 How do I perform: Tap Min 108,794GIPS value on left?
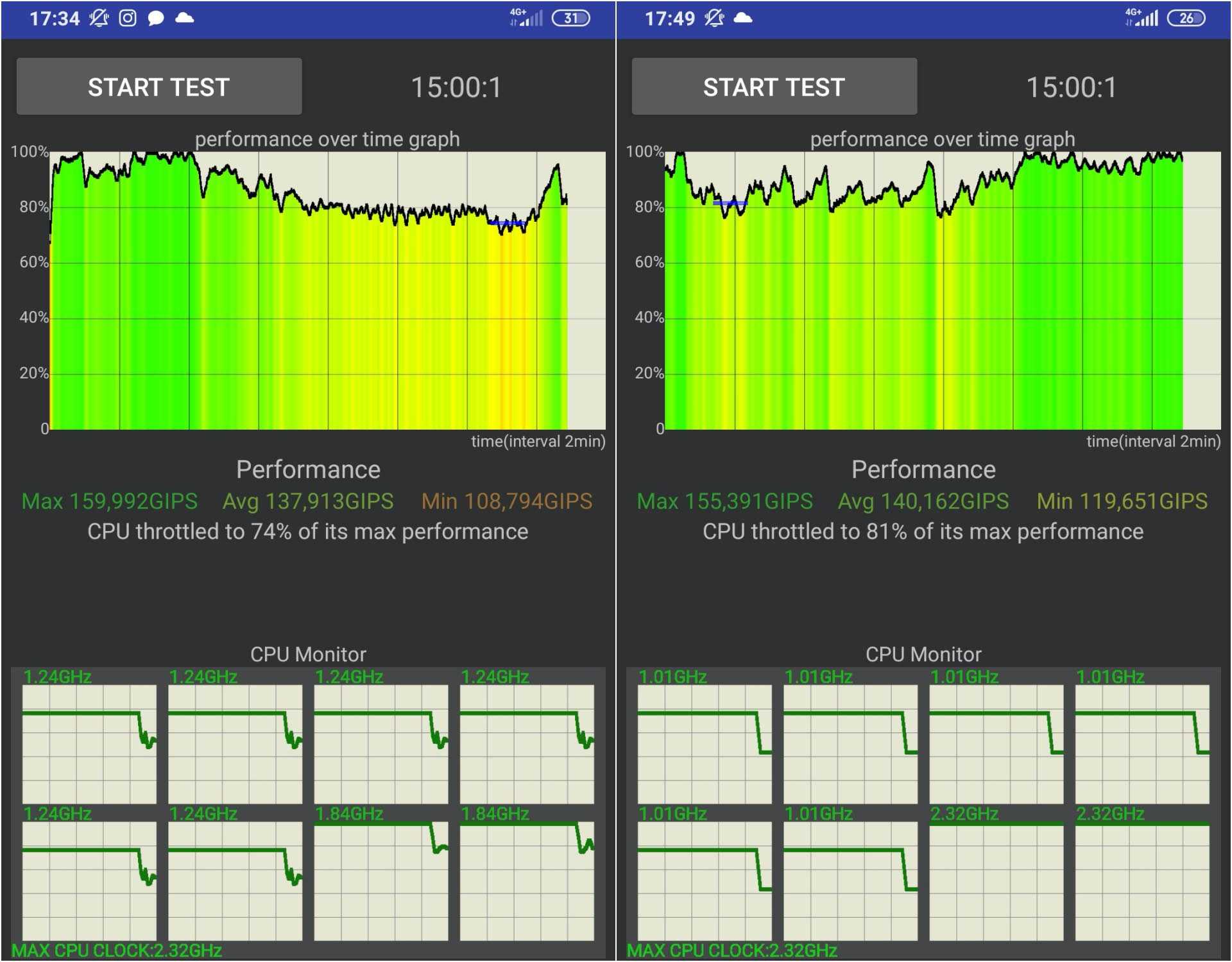(x=506, y=501)
